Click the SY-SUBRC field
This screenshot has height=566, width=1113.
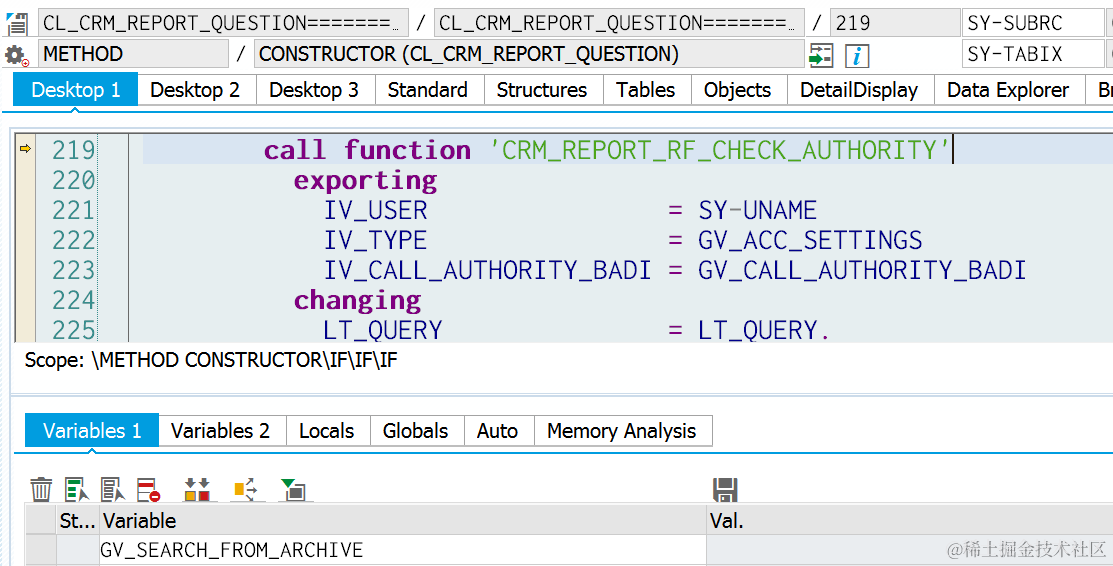pos(1034,23)
